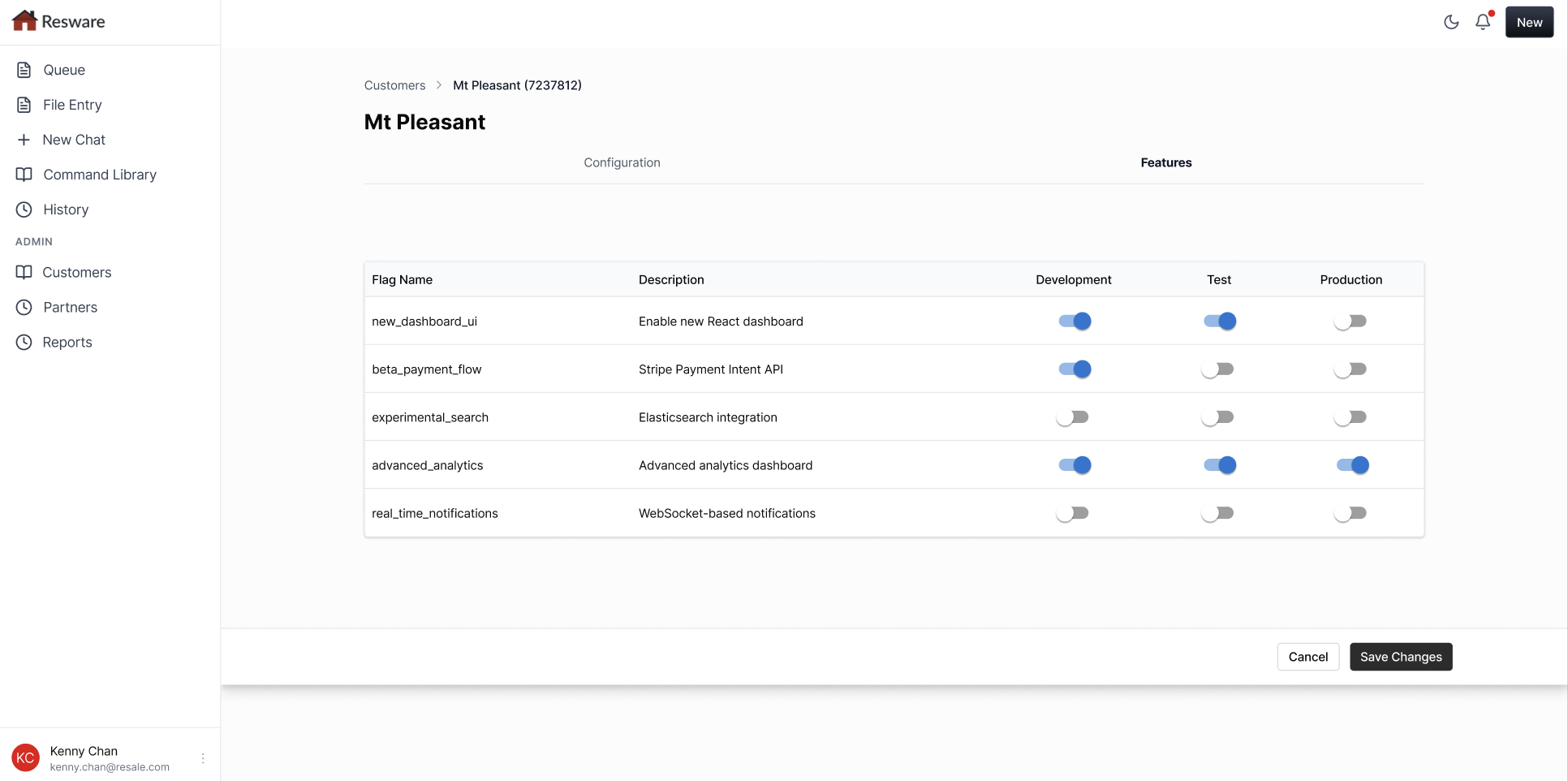Screen dimensions: 1568x781
Task: Click the KC user avatar
Action: point(25,757)
